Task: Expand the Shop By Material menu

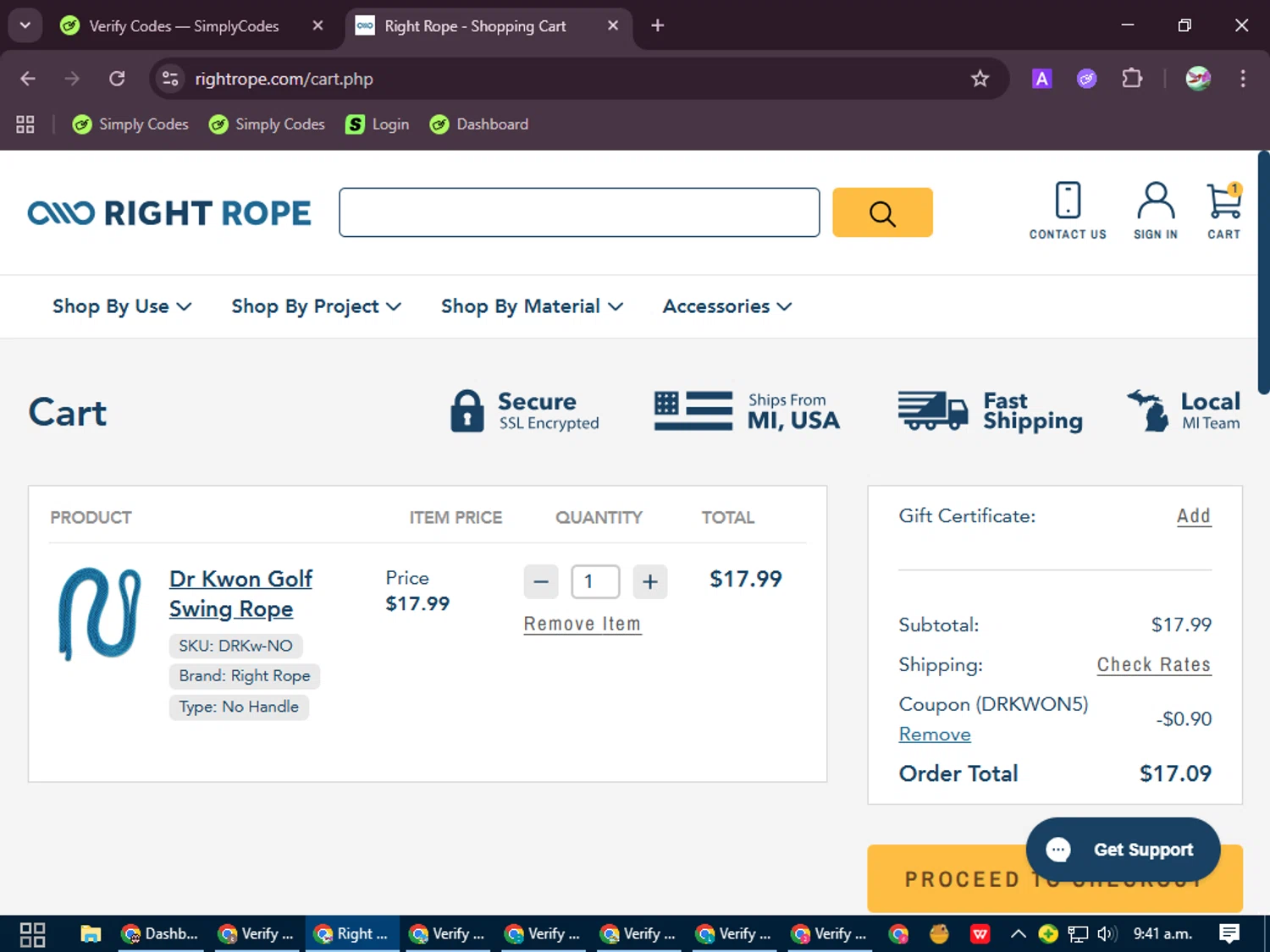Action: [x=532, y=306]
